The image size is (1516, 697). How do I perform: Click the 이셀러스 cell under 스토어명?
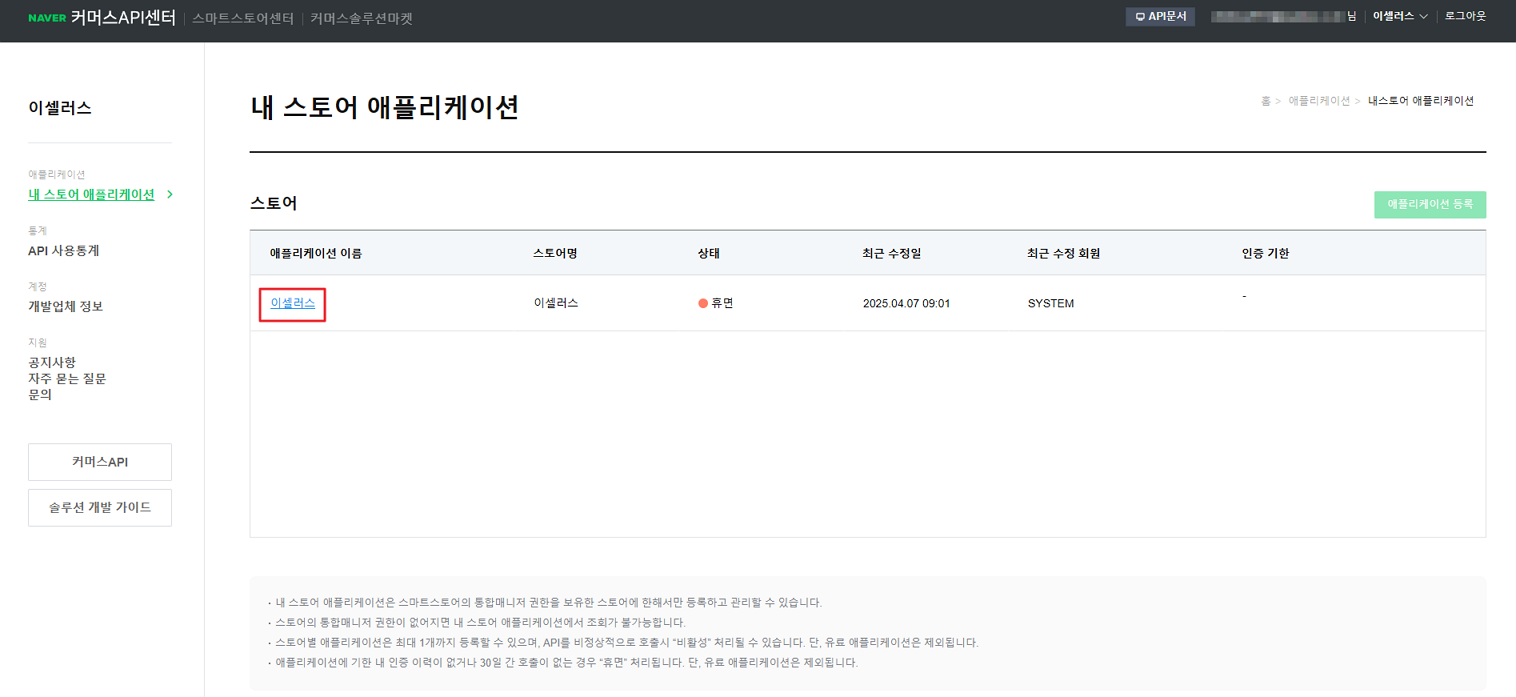pyautogui.click(x=556, y=303)
